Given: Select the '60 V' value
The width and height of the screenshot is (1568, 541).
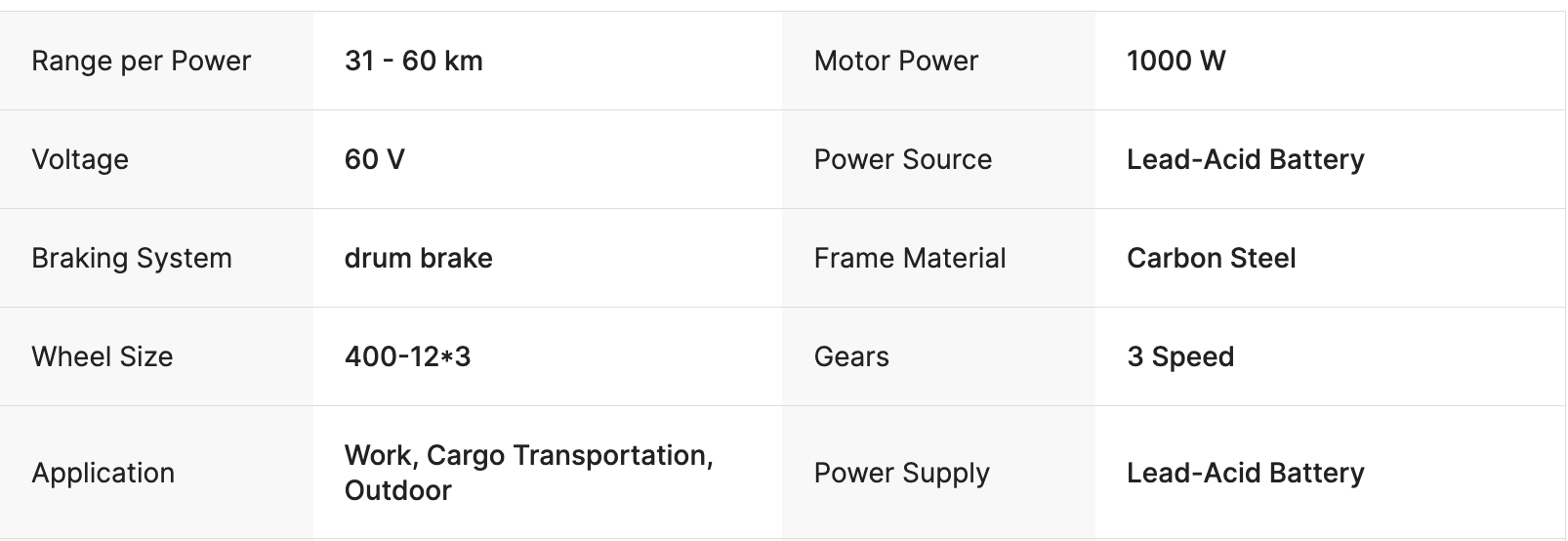Looking at the screenshot, I should point(374,159).
